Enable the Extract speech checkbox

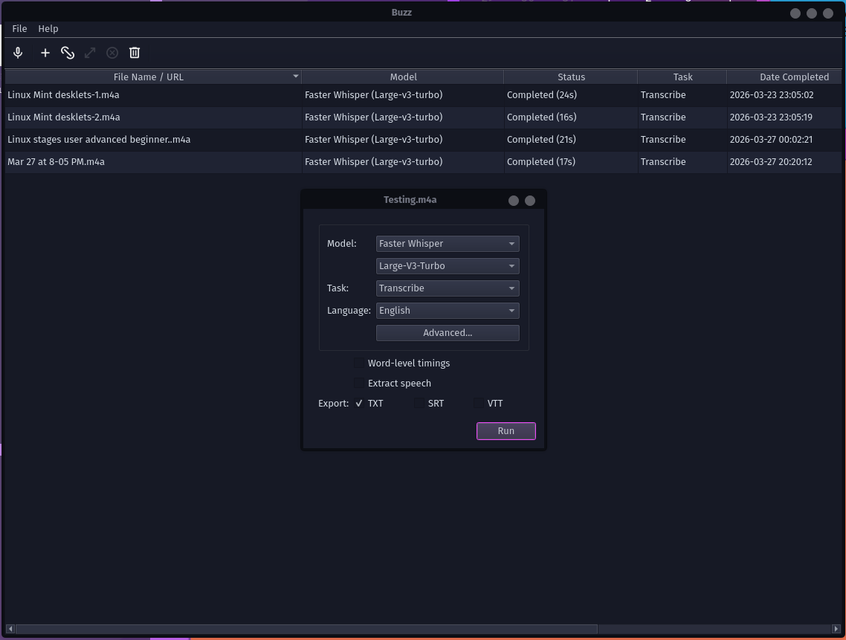click(x=359, y=383)
